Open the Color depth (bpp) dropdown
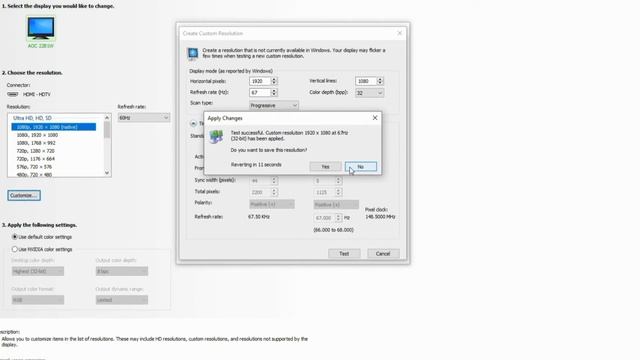This screenshot has height=360, width=640. (369, 93)
